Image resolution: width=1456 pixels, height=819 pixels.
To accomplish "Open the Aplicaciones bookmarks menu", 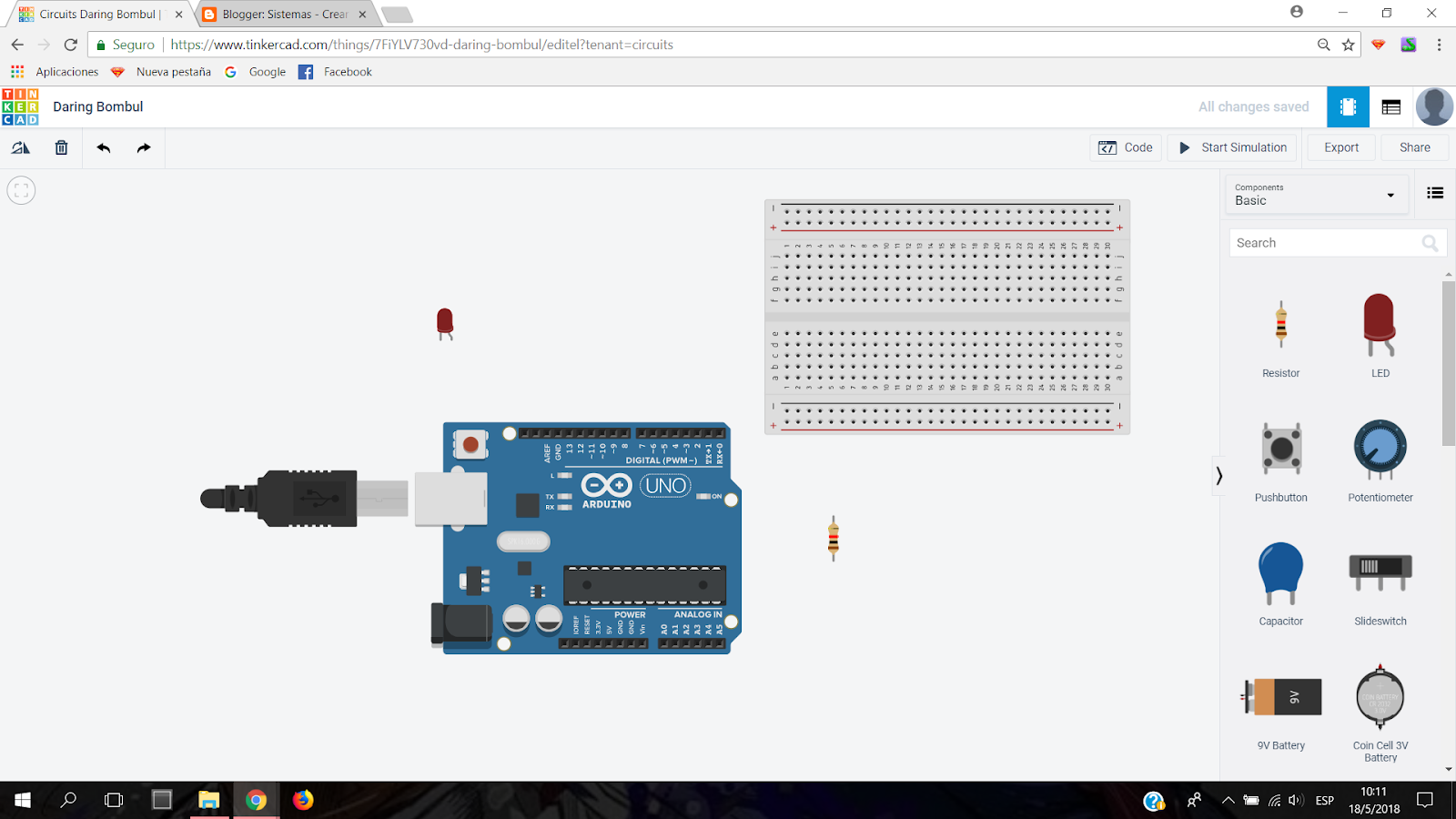I will (x=66, y=72).
